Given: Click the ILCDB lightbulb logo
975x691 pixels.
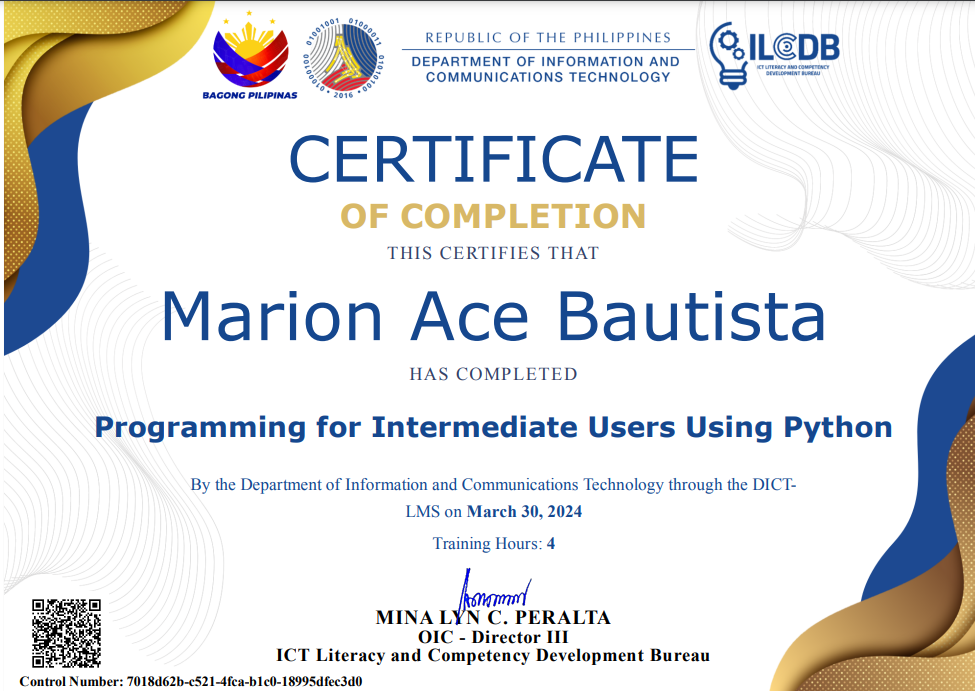Looking at the screenshot, I should pos(774,55).
